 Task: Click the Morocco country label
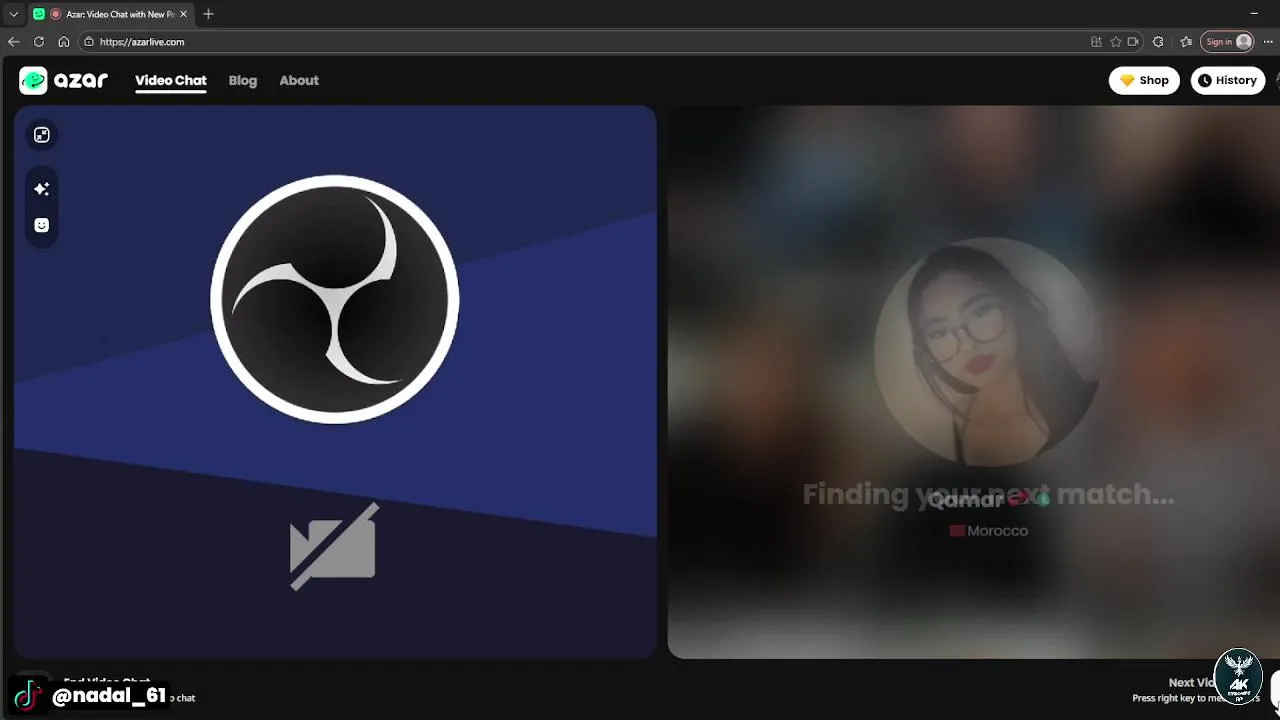[x=989, y=531]
